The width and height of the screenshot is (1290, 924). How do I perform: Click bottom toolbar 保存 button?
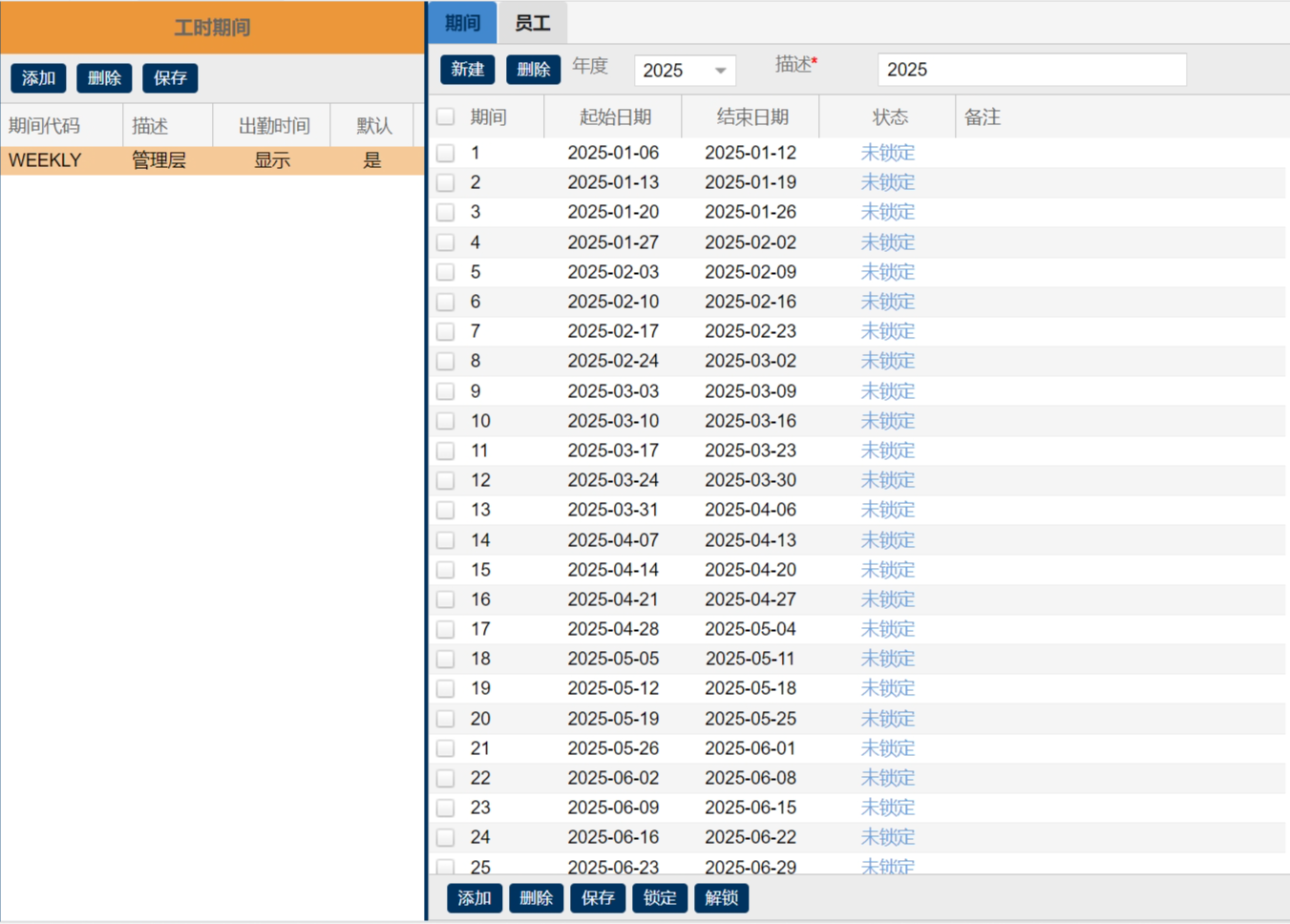[x=598, y=898]
